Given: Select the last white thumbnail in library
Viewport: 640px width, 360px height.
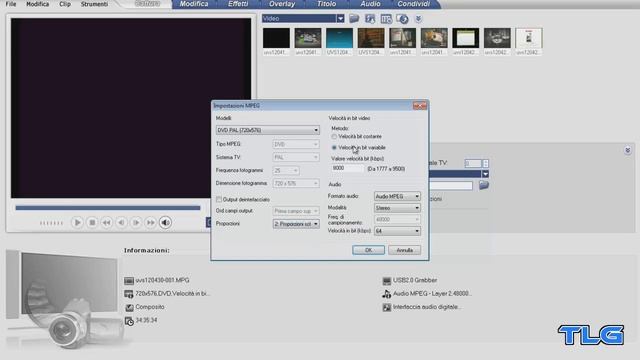Looking at the screenshot, I should [x=529, y=38].
